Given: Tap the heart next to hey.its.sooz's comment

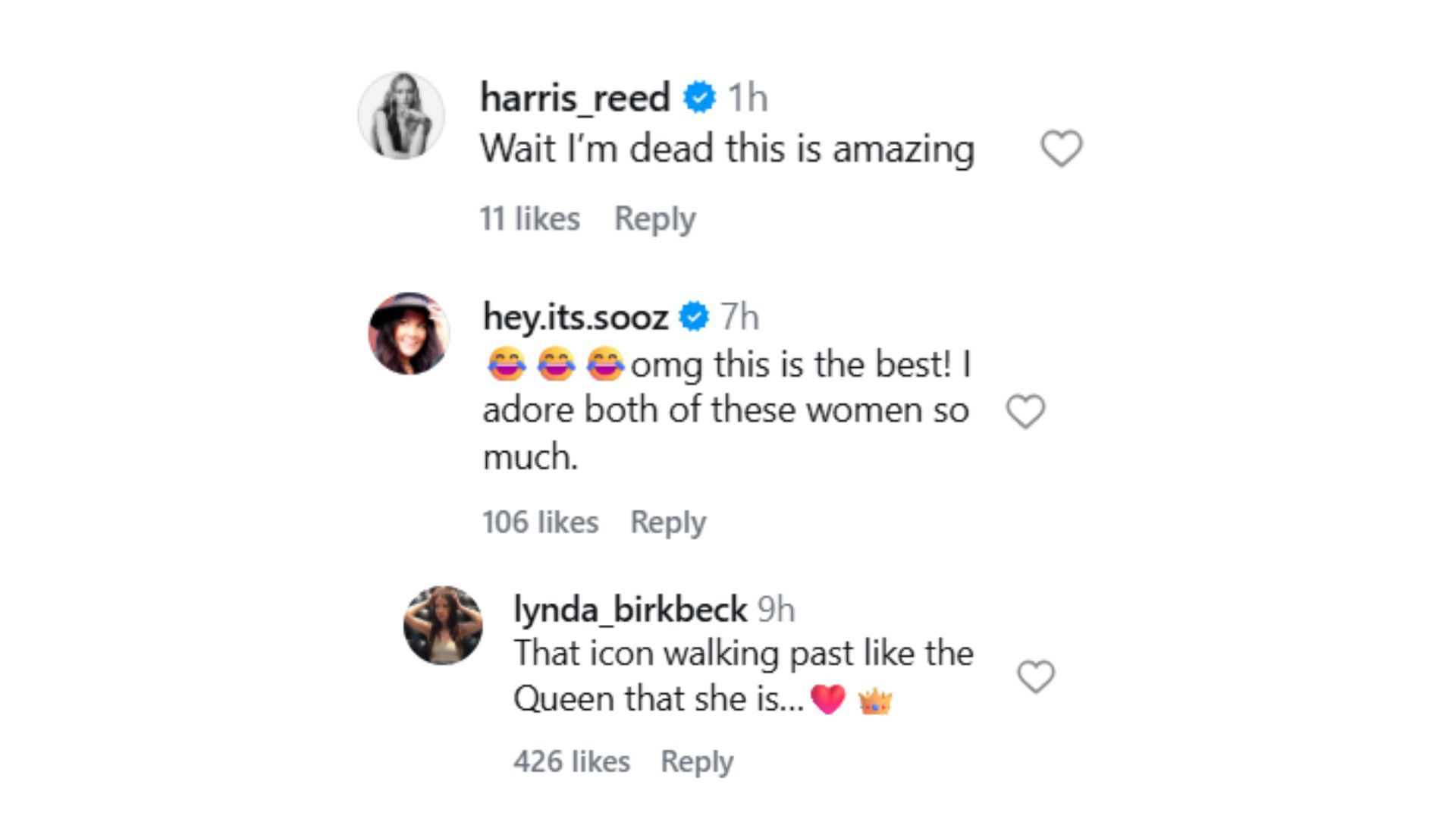Looking at the screenshot, I should [1025, 411].
